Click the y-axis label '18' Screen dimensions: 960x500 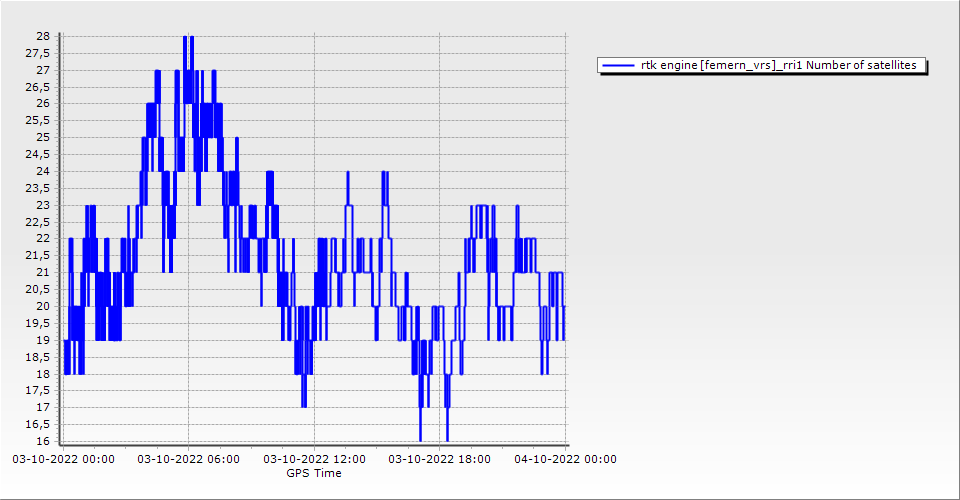coord(43,374)
